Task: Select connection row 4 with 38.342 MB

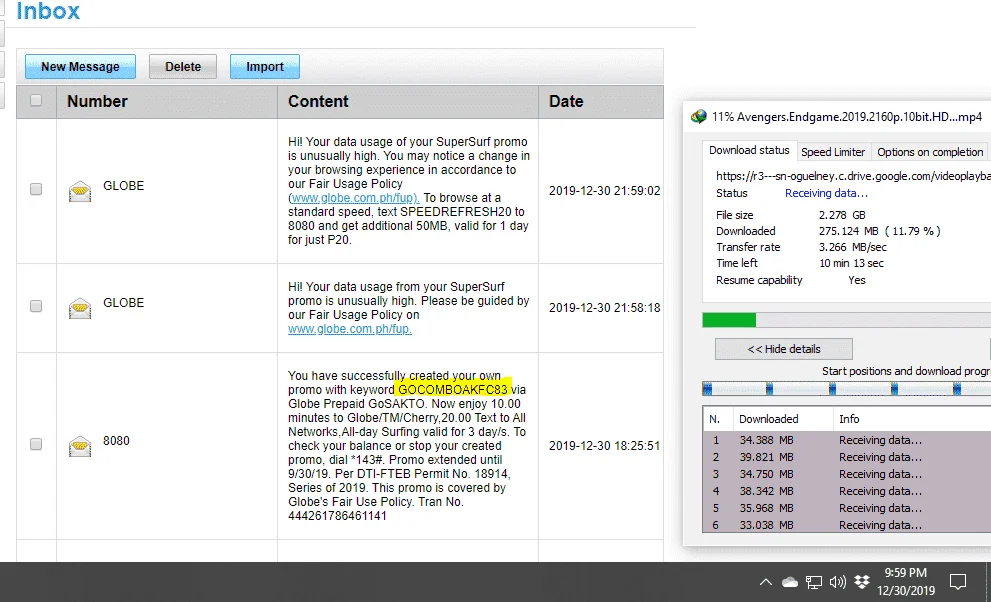Action: coord(846,491)
